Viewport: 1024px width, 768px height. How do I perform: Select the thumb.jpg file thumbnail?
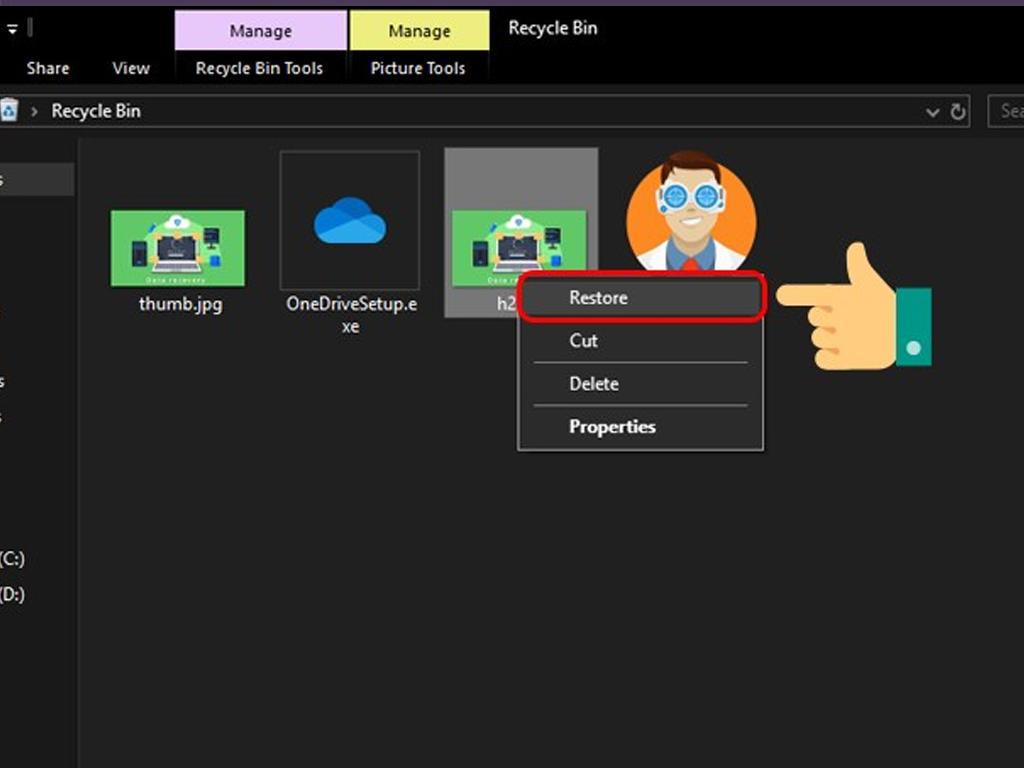click(x=178, y=249)
